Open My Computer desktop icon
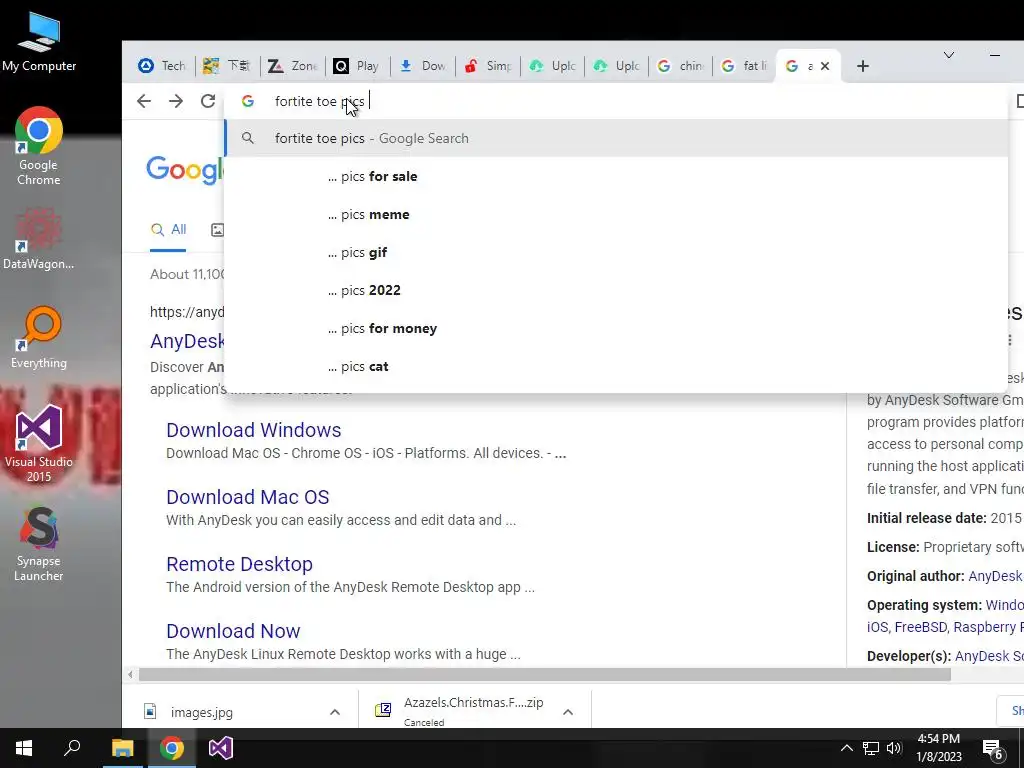The image size is (1024, 768). pos(39,42)
